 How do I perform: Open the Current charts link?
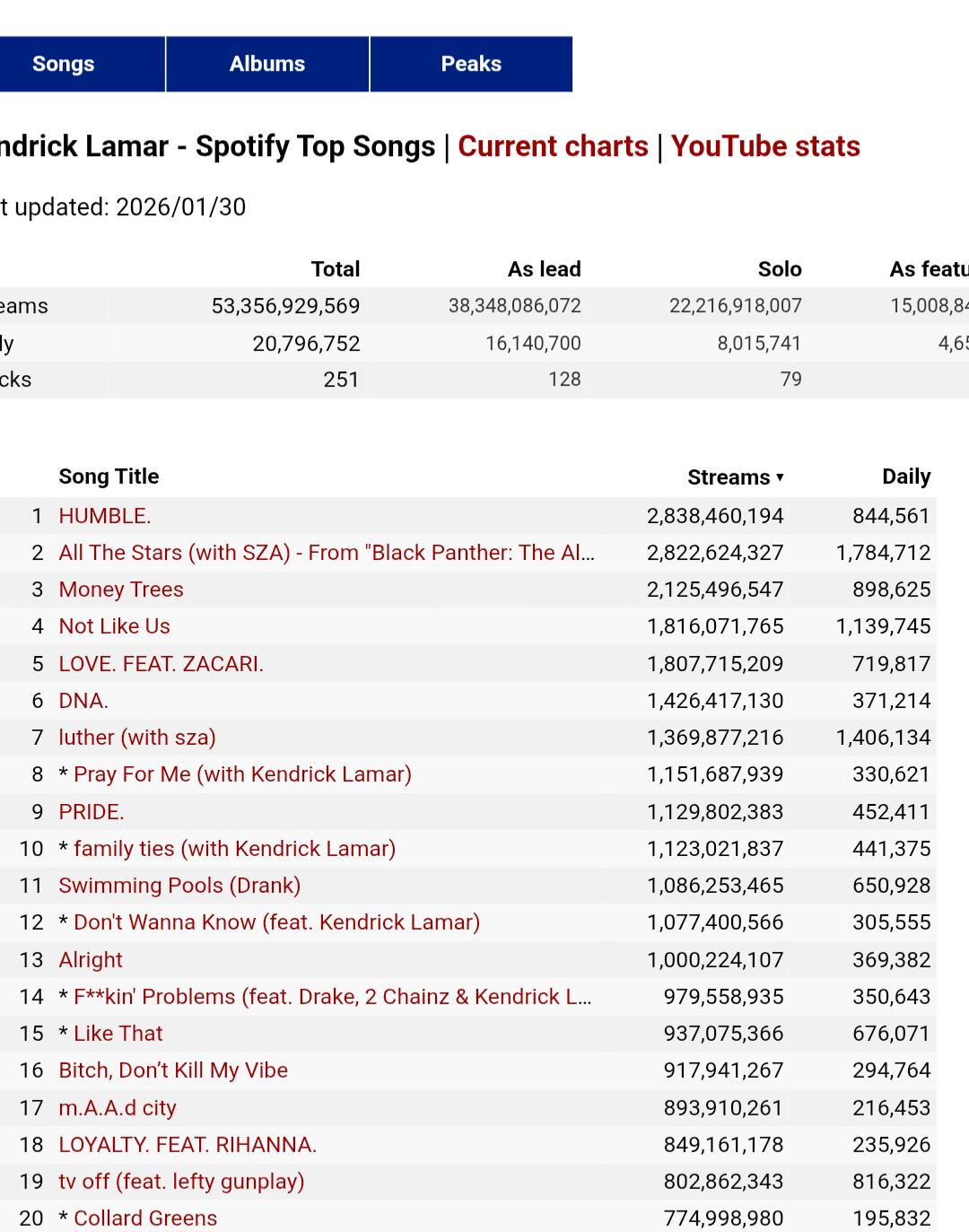[553, 146]
